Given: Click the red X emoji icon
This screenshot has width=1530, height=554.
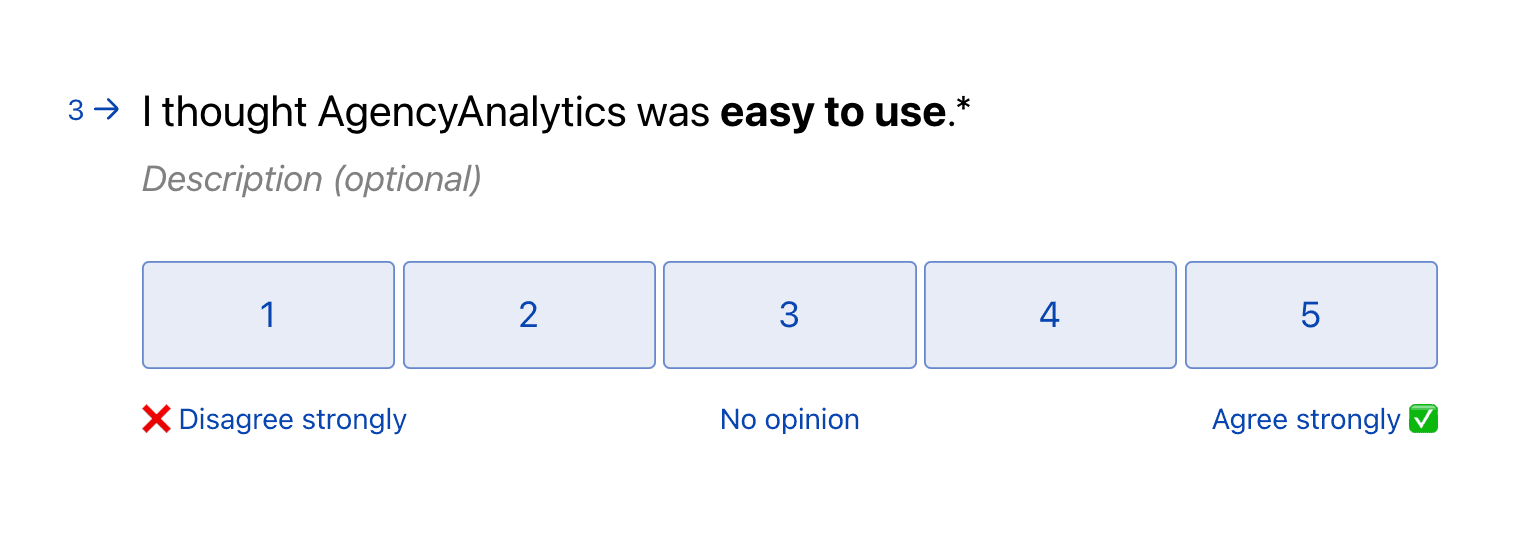Looking at the screenshot, I should coord(156,420).
